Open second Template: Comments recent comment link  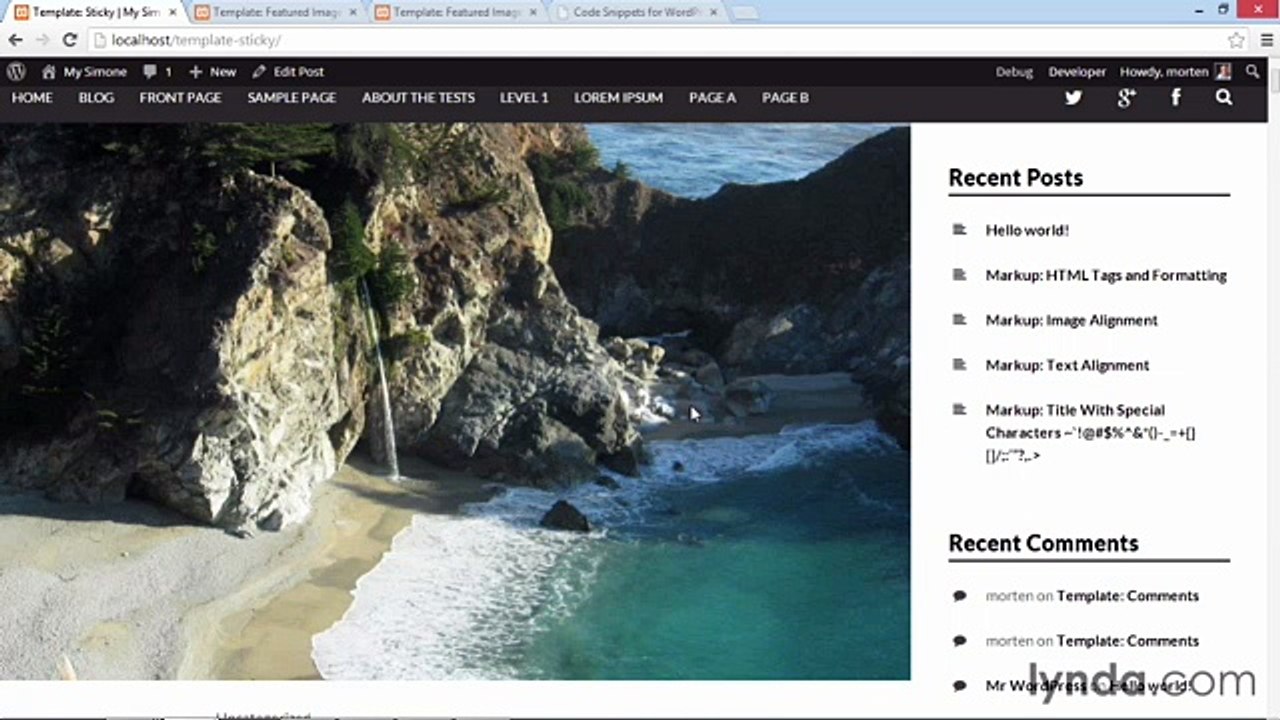pyautogui.click(x=1127, y=641)
